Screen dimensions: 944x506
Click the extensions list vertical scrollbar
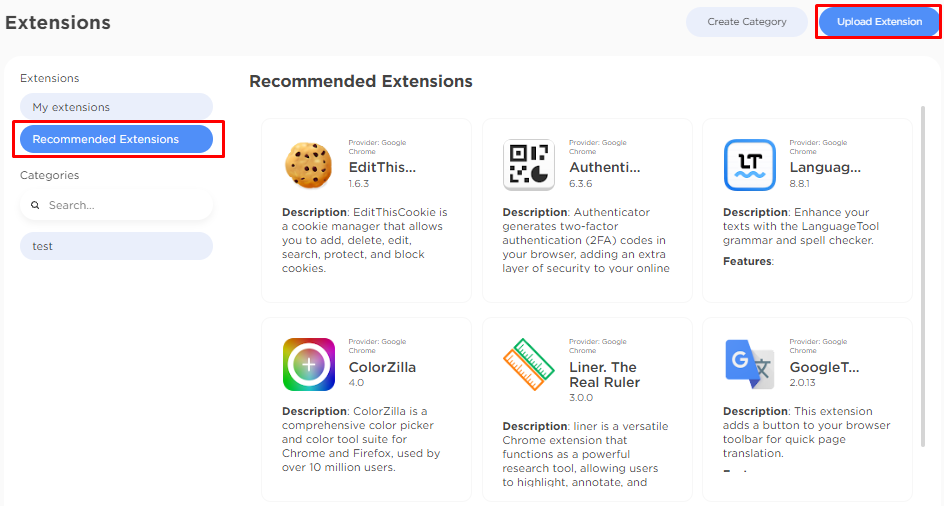point(923,277)
